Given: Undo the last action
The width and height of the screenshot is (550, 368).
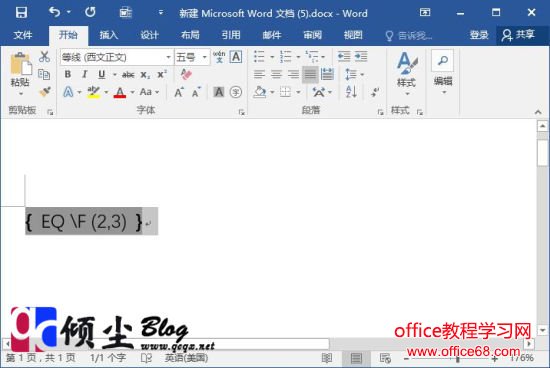Looking at the screenshot, I should [54, 12].
